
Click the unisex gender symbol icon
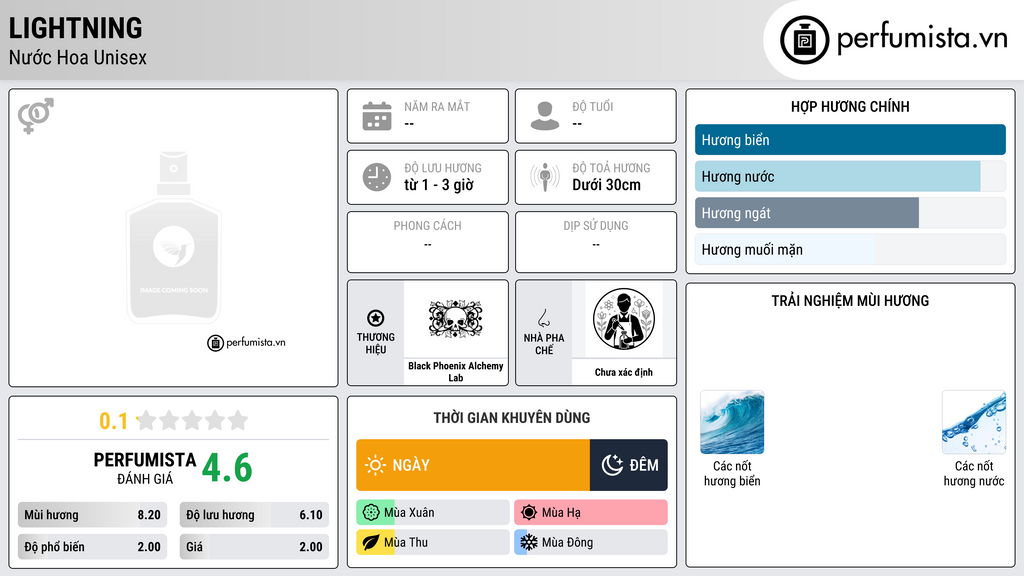point(36,116)
